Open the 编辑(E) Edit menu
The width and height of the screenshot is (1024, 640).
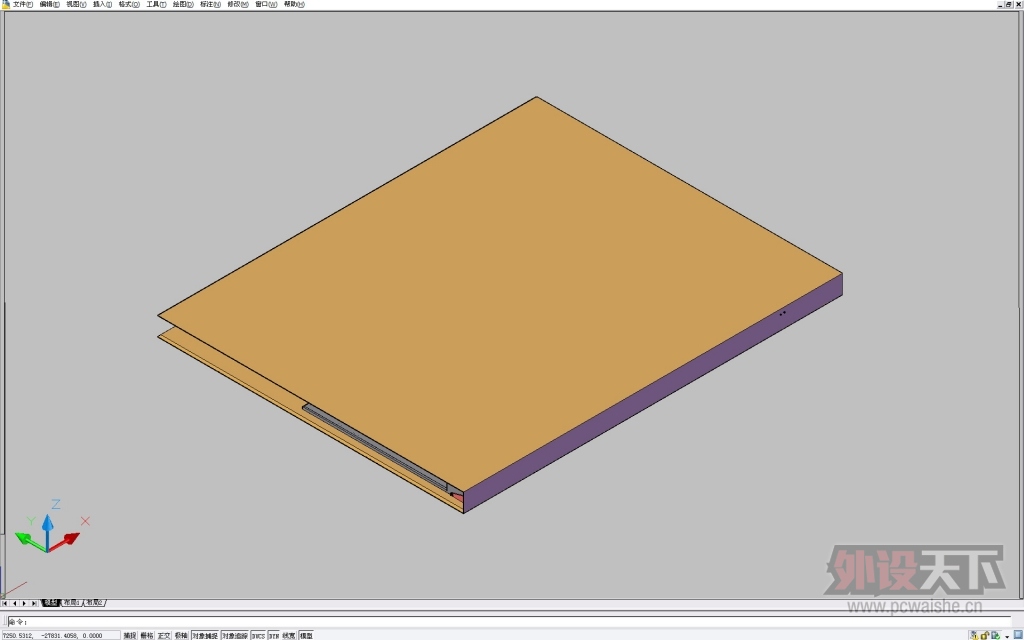[x=50, y=4]
